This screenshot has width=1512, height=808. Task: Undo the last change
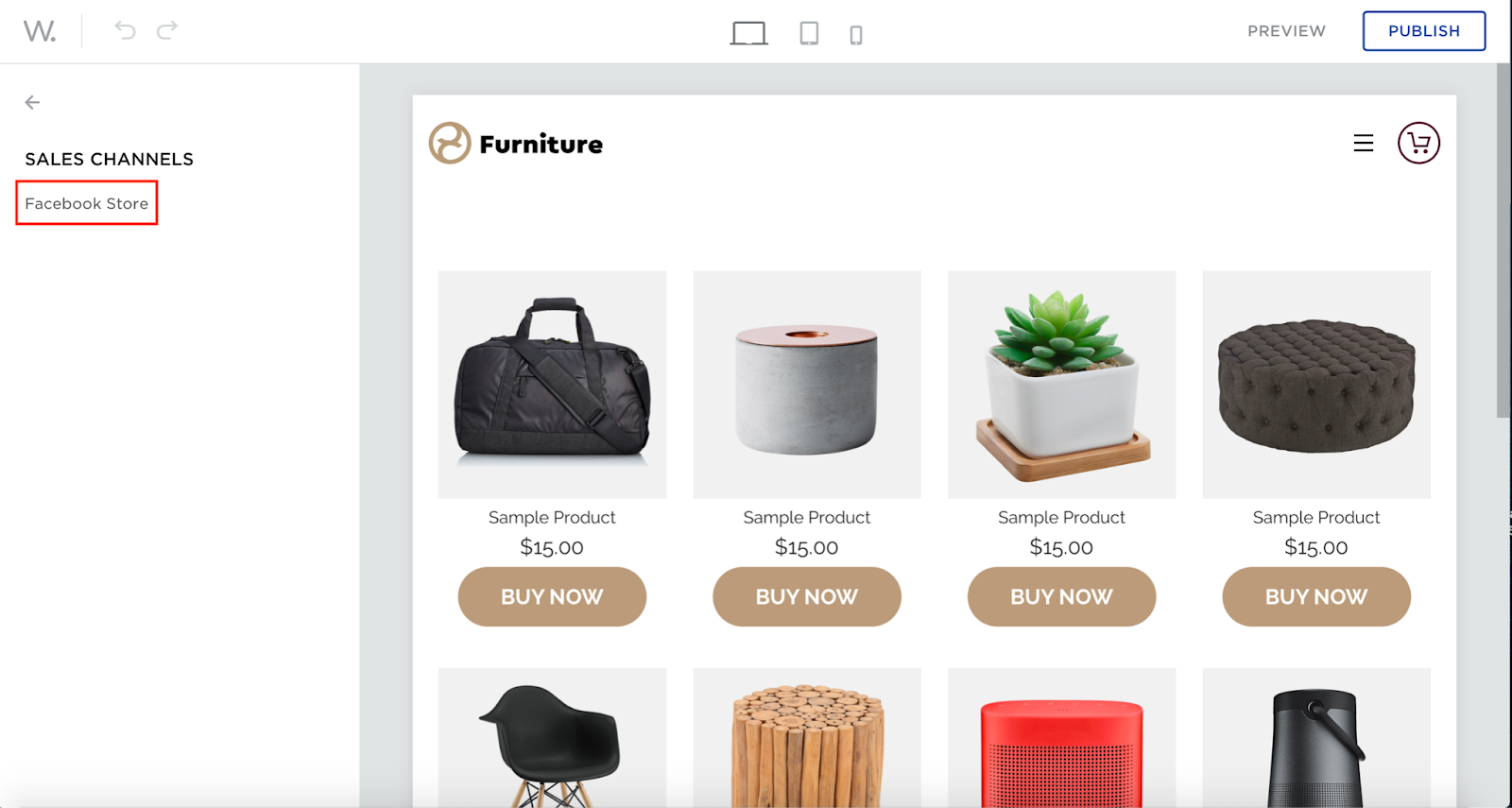[x=125, y=30]
